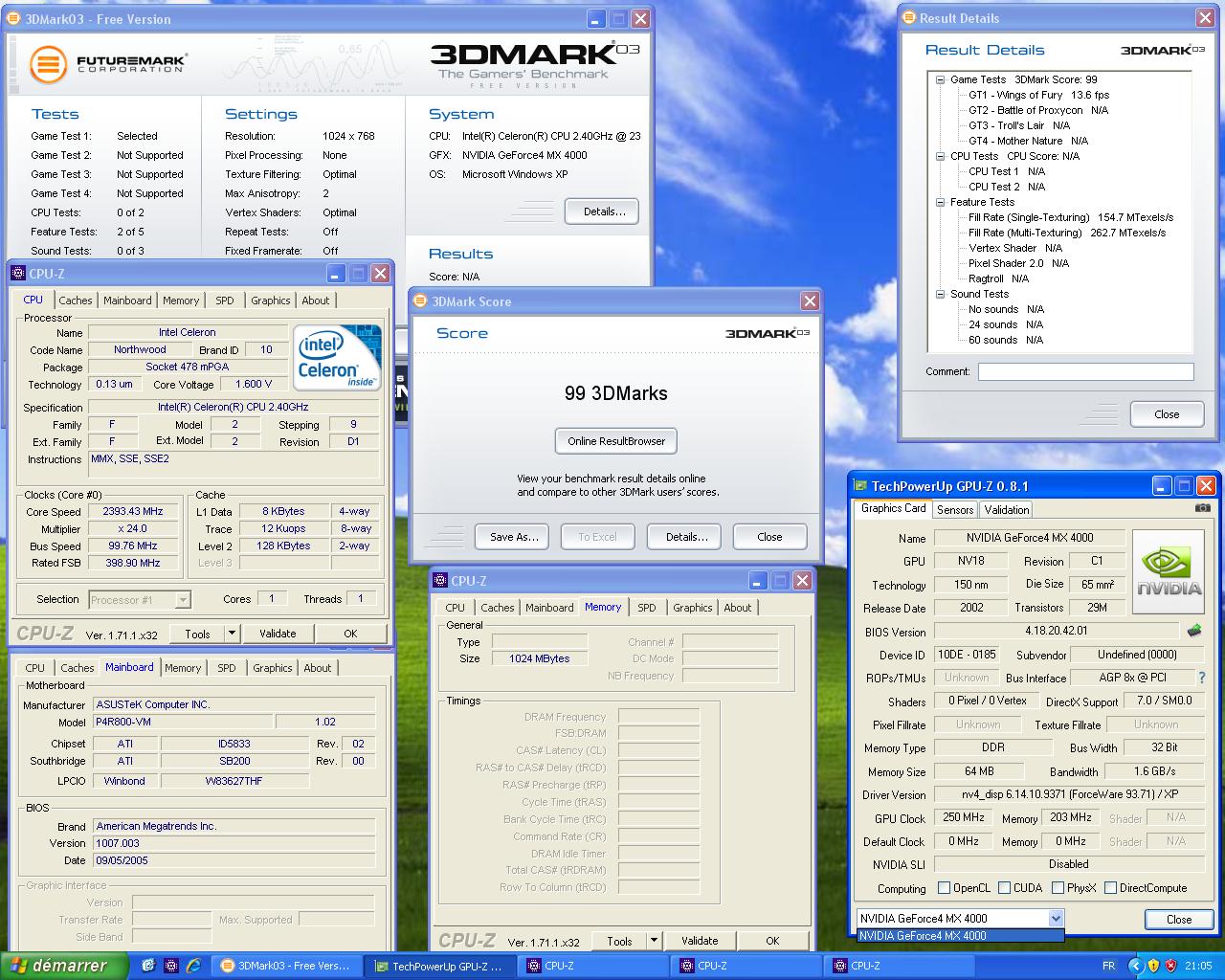Collapse the CPU Tests tree node
The height and width of the screenshot is (980, 1225).
pos(941,156)
